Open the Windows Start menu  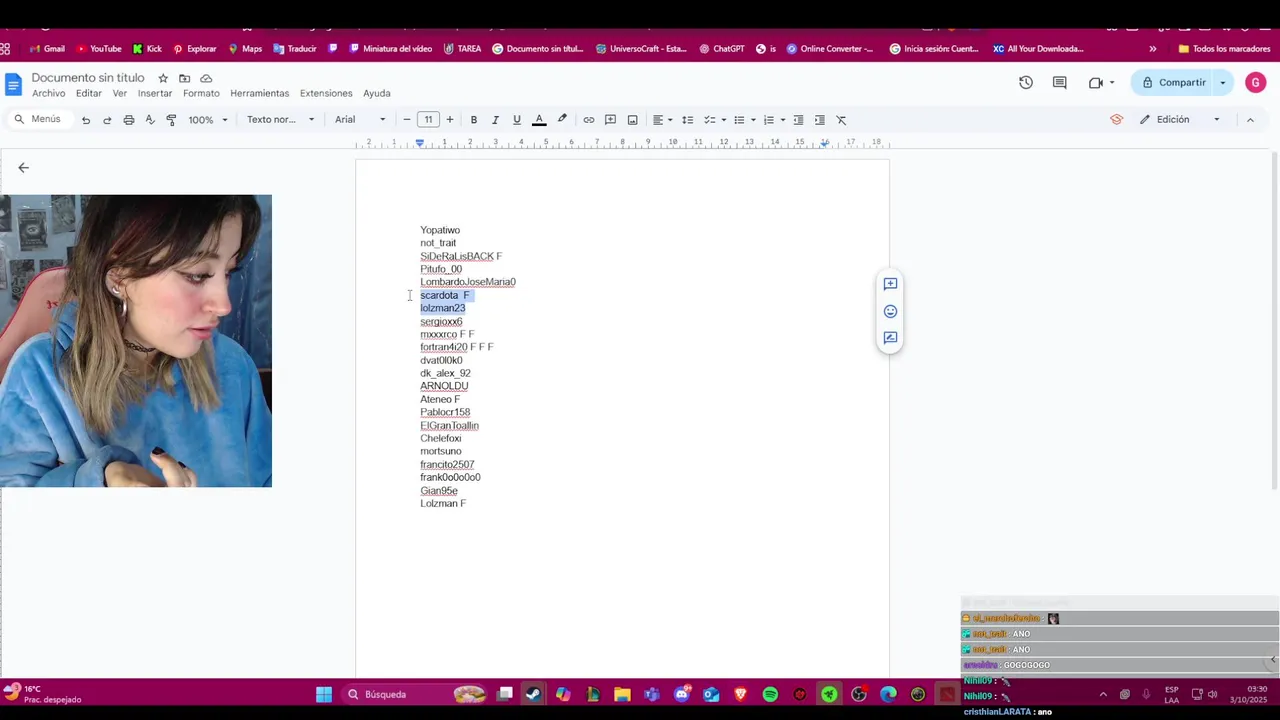coord(324,694)
